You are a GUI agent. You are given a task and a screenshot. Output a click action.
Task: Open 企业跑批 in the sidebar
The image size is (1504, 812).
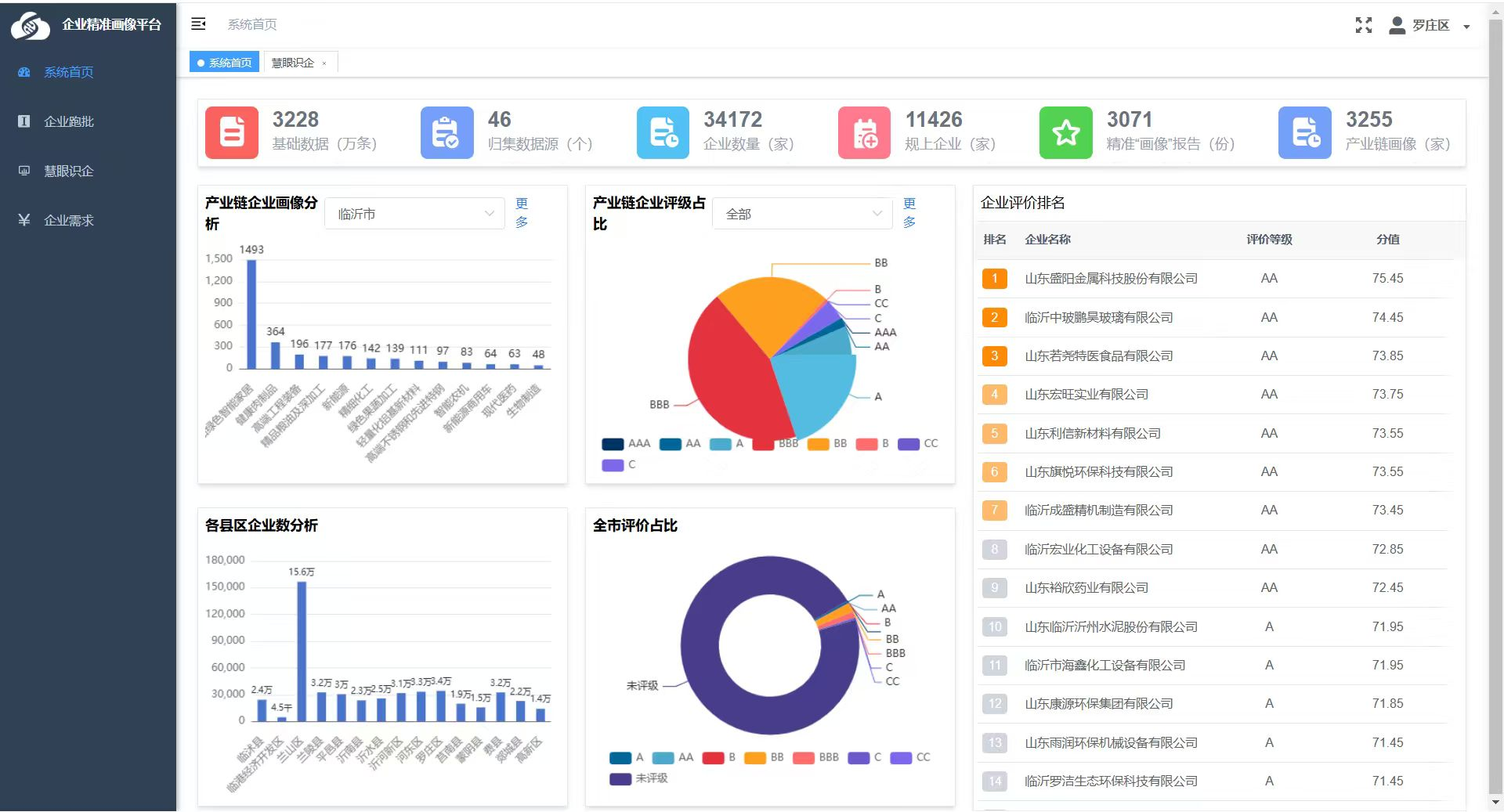click(x=69, y=121)
